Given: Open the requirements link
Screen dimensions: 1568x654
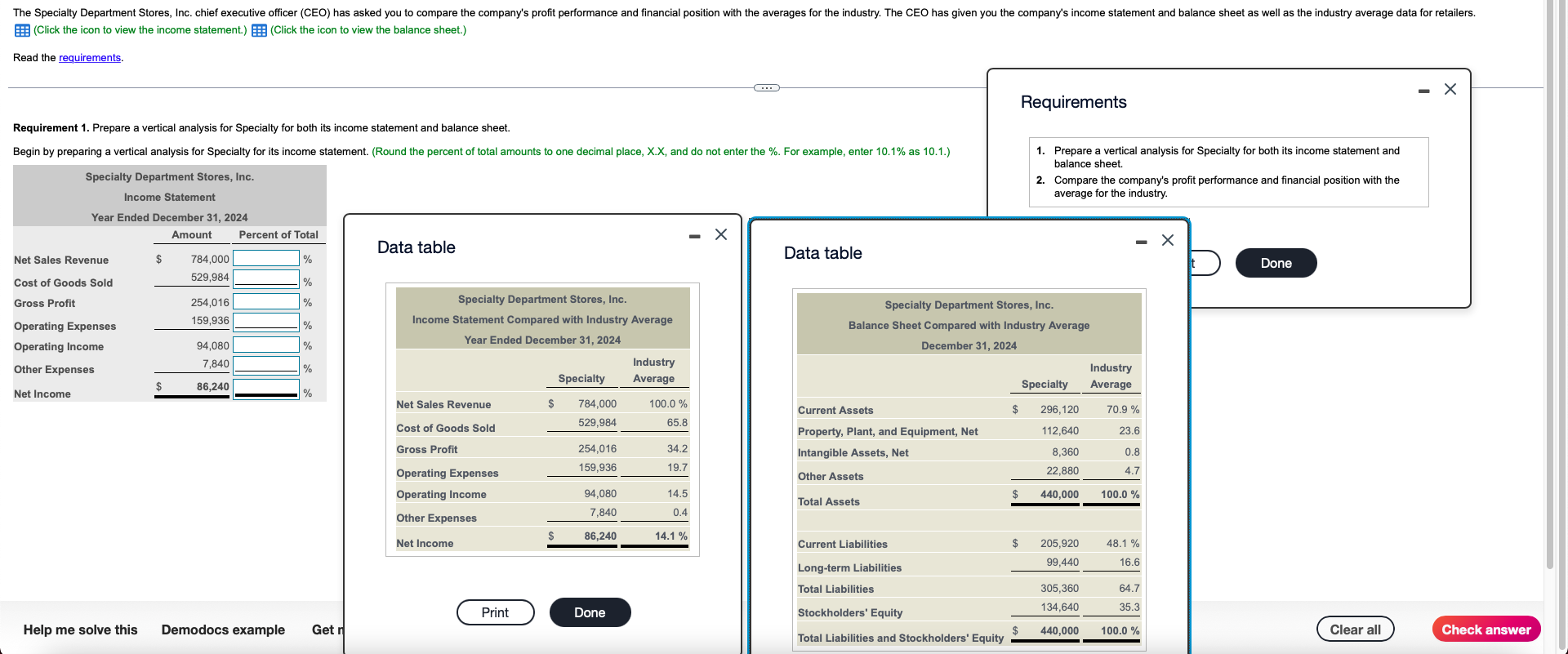Looking at the screenshot, I should (90, 58).
